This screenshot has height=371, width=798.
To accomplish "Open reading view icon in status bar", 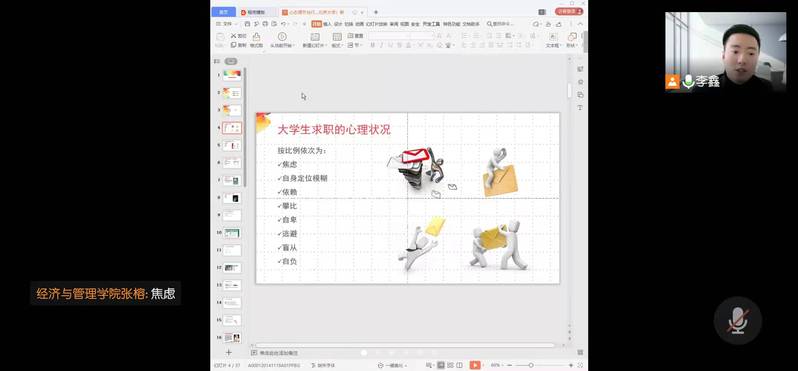I will 460,365.
